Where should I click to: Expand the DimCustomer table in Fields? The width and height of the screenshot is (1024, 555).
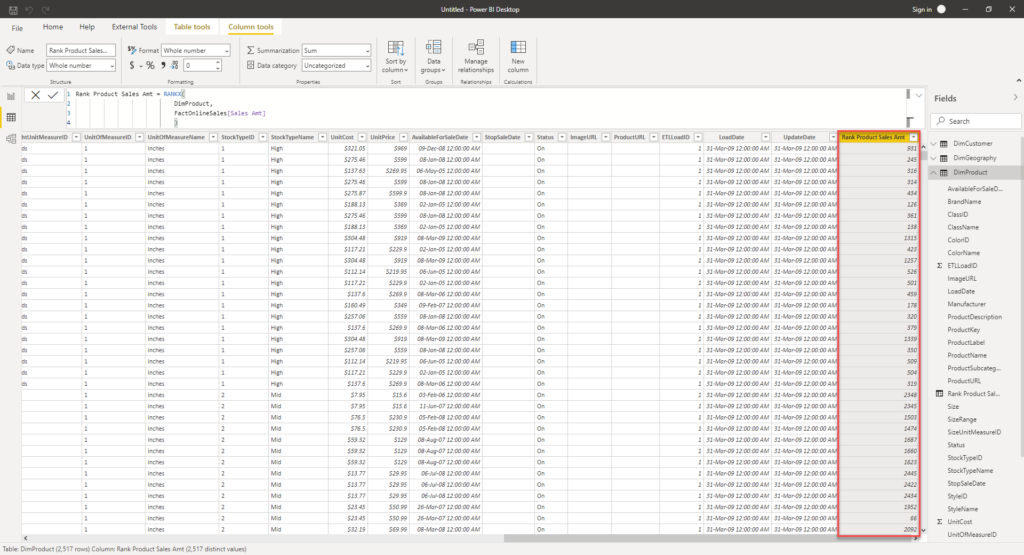pyautogui.click(x=934, y=144)
